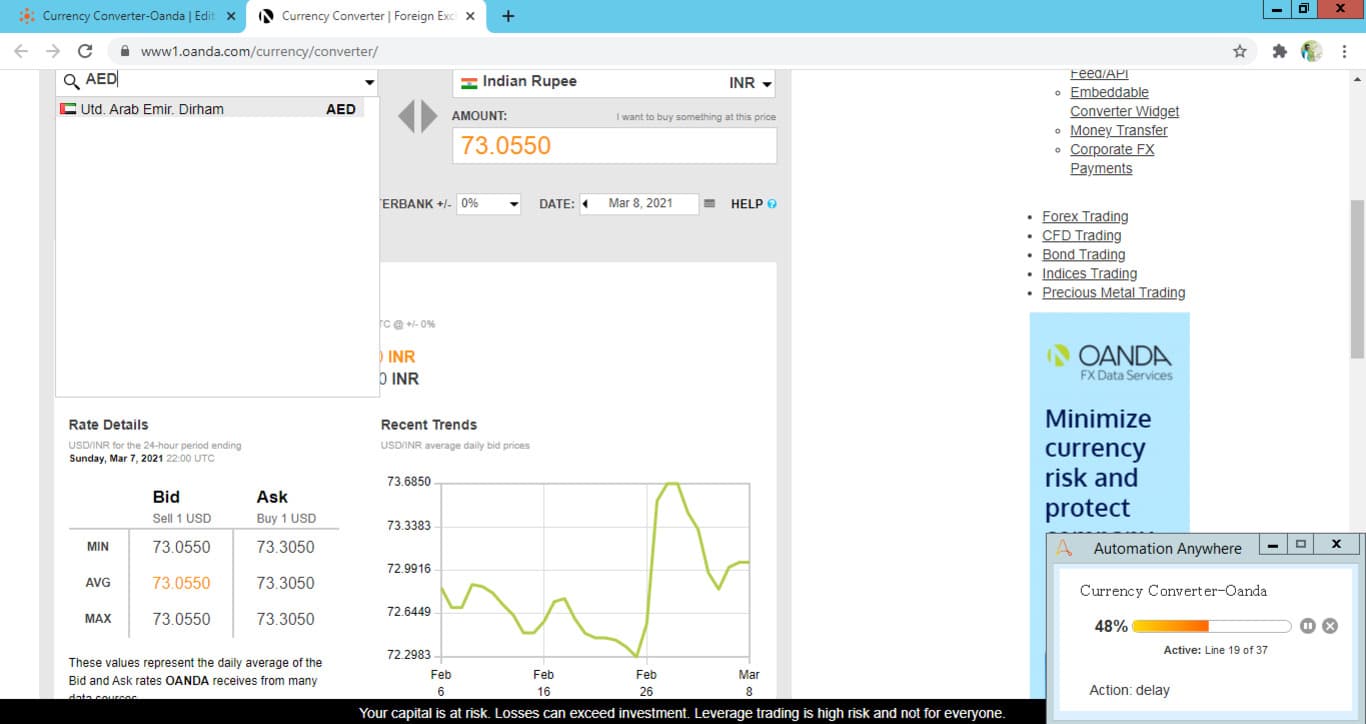Switch to the Currency Converter-Oanda Edit tab
The width and height of the screenshot is (1366, 724).
128,16
